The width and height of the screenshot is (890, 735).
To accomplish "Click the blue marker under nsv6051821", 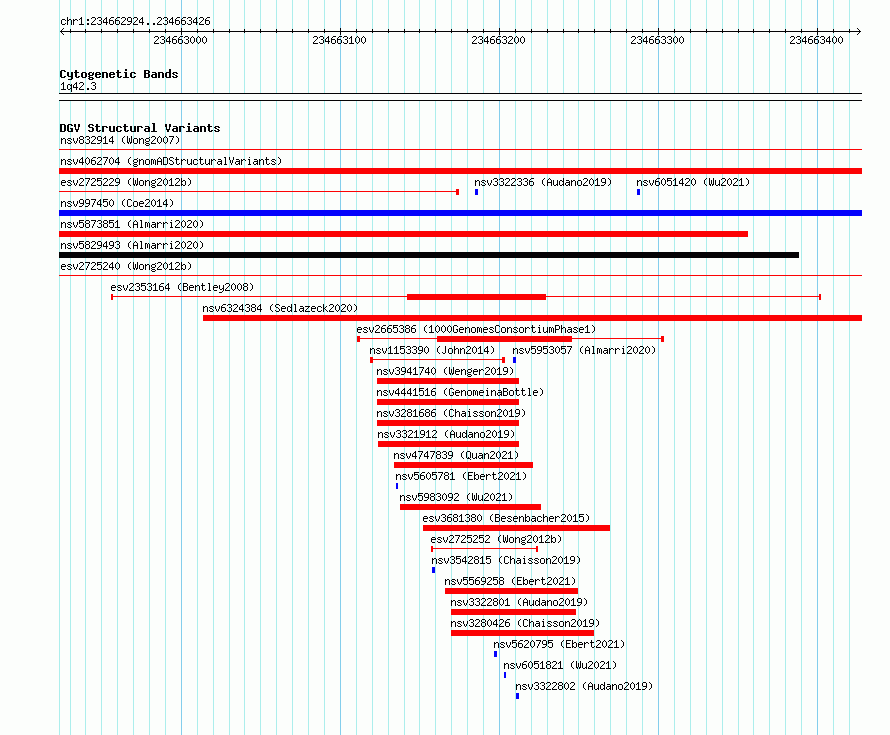I will (x=505, y=675).
